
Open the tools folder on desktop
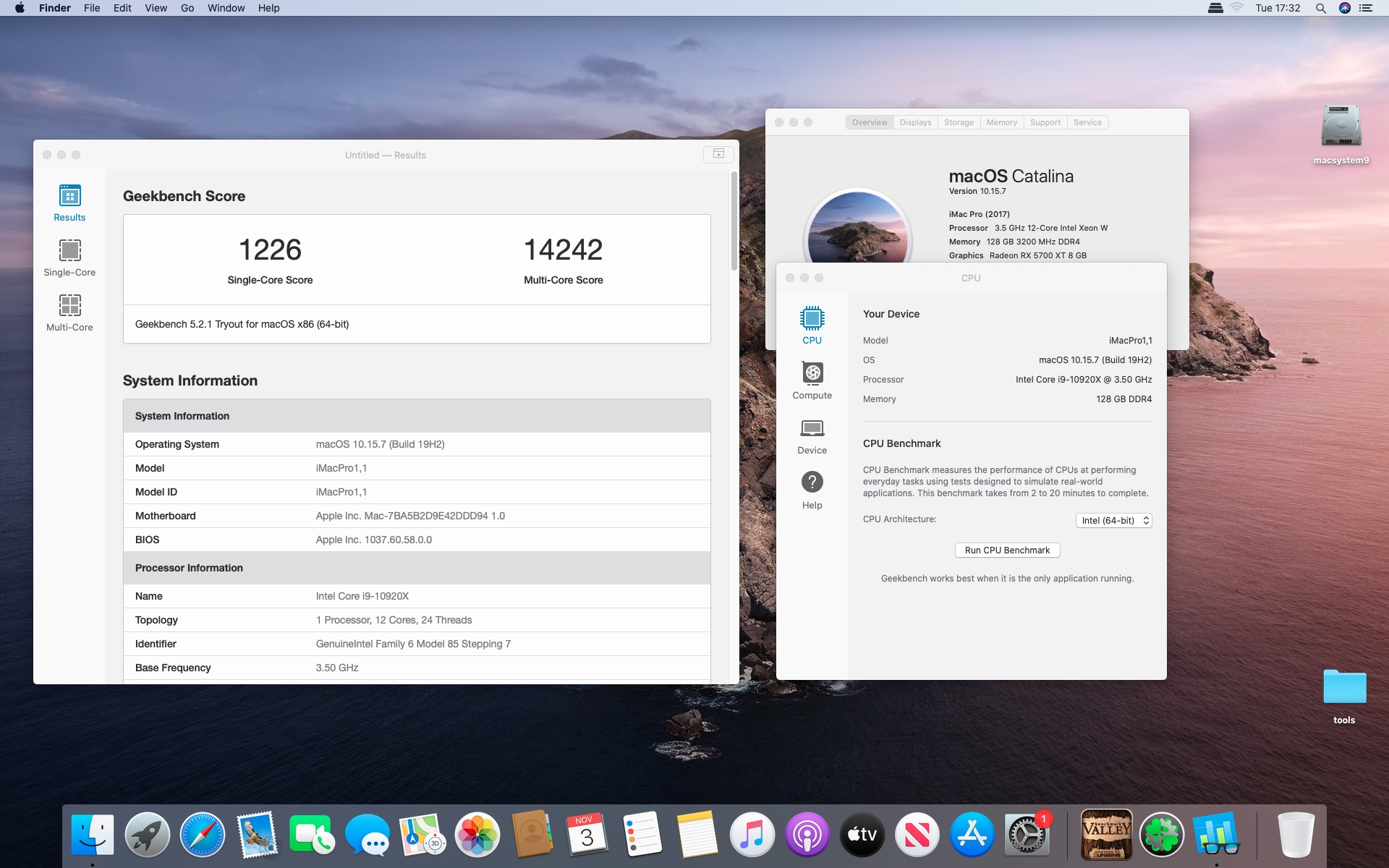click(1343, 691)
